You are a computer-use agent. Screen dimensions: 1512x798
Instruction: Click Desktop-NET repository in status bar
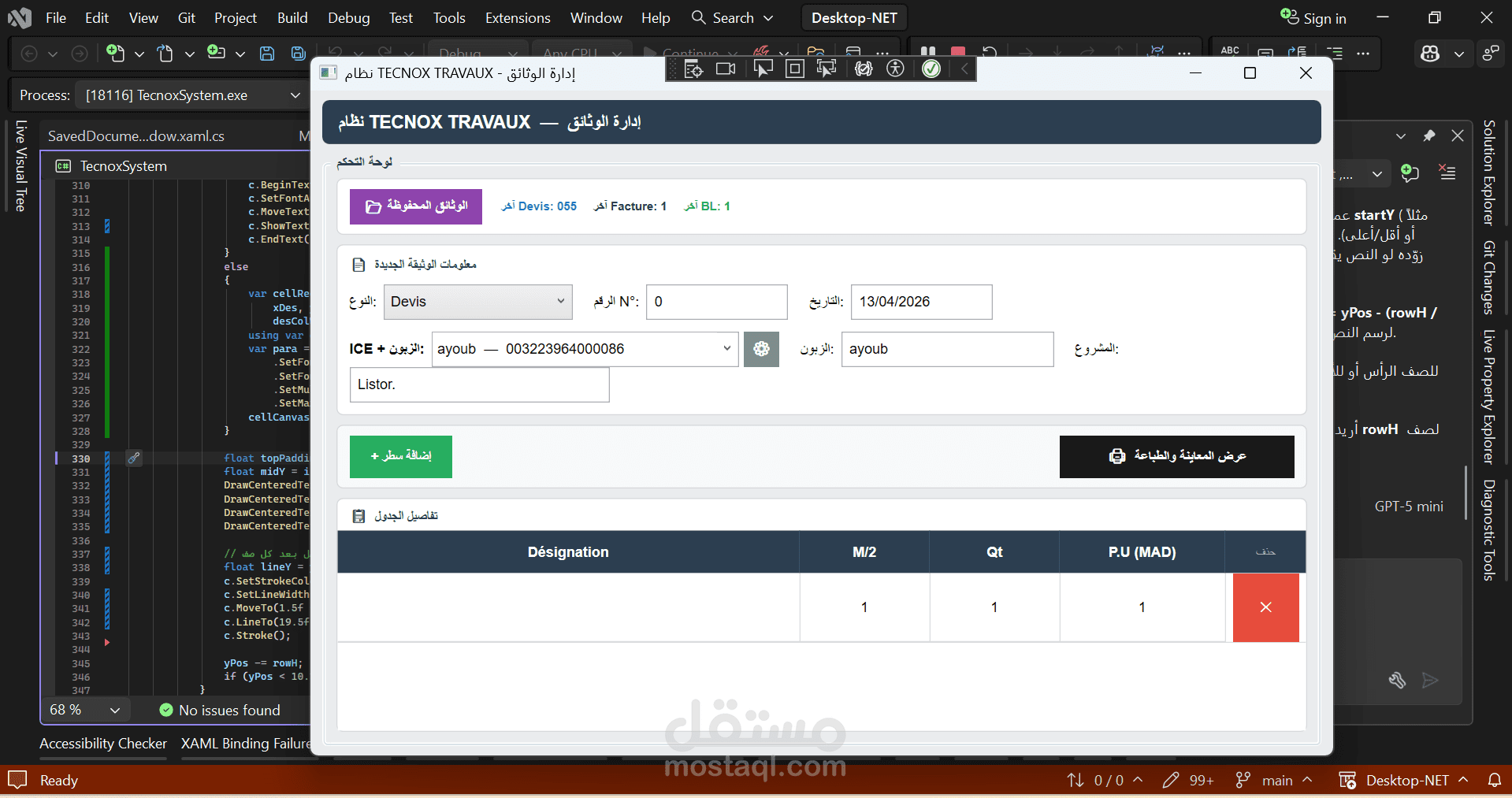(x=1404, y=781)
